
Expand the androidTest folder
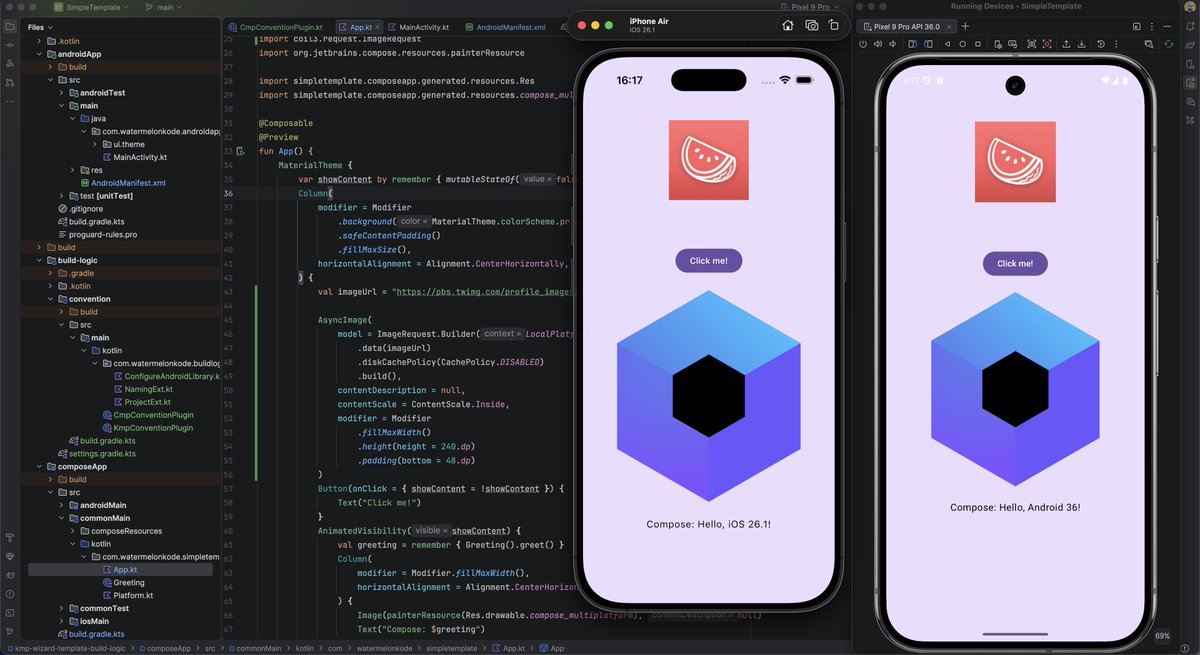61,92
